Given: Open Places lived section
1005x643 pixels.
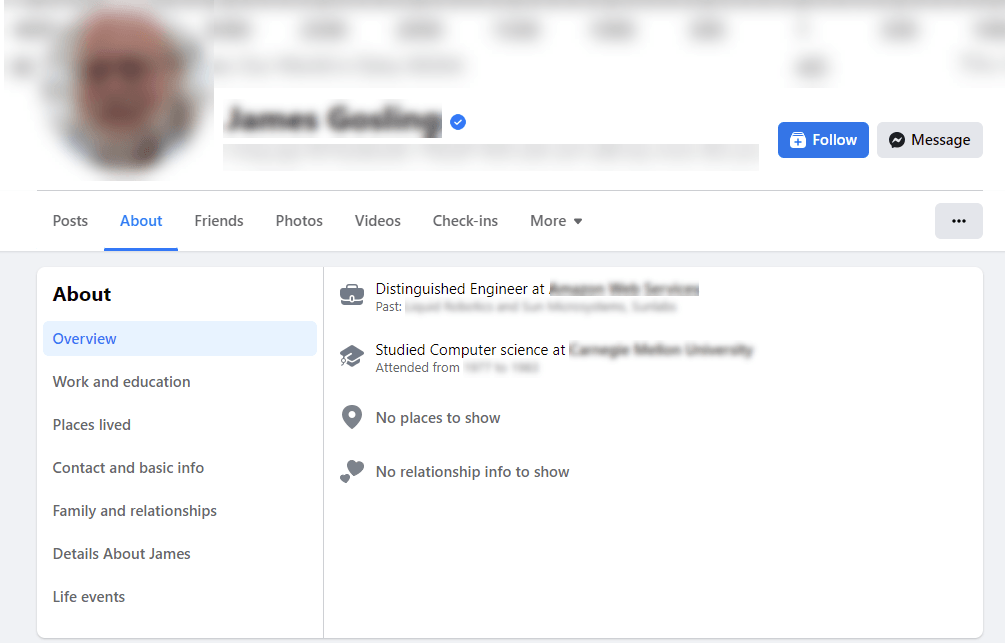Looking at the screenshot, I should [92, 424].
